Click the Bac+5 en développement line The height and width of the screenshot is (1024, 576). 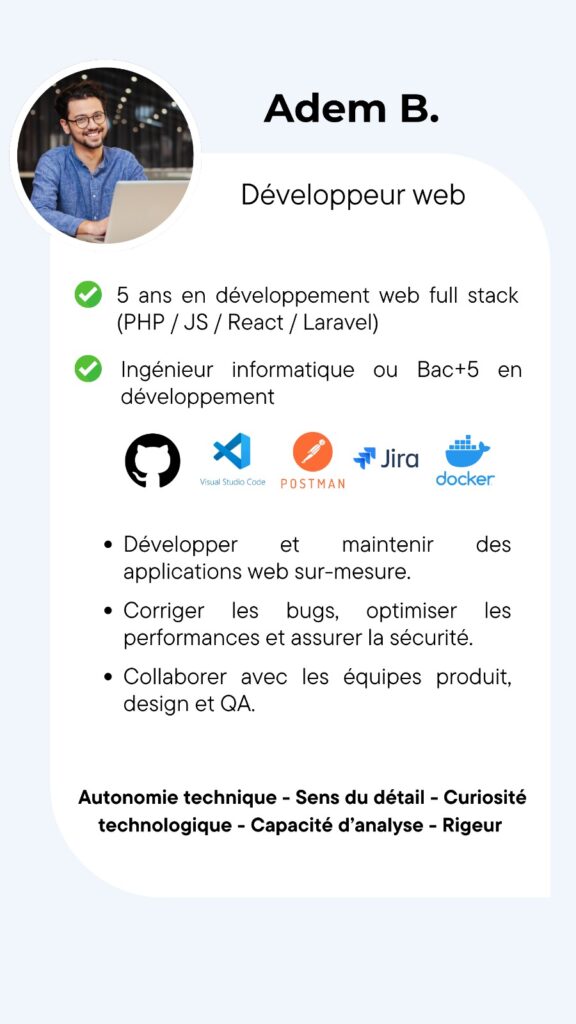point(321,383)
